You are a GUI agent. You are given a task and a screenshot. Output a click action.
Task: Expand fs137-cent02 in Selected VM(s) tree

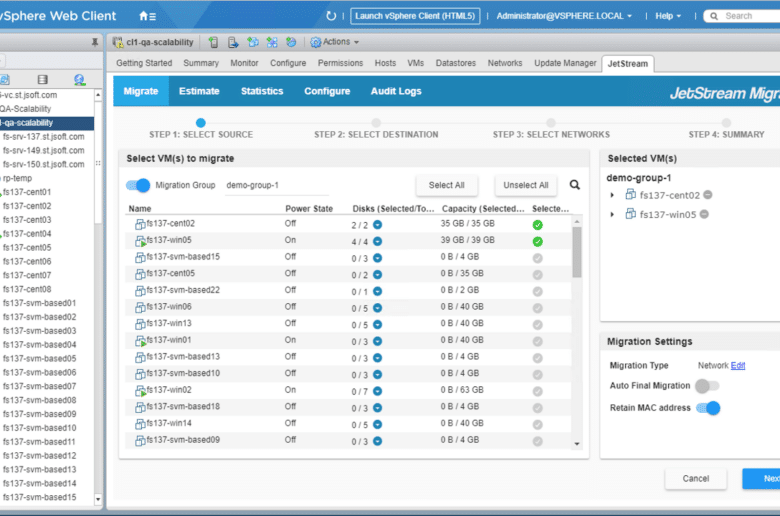point(612,195)
